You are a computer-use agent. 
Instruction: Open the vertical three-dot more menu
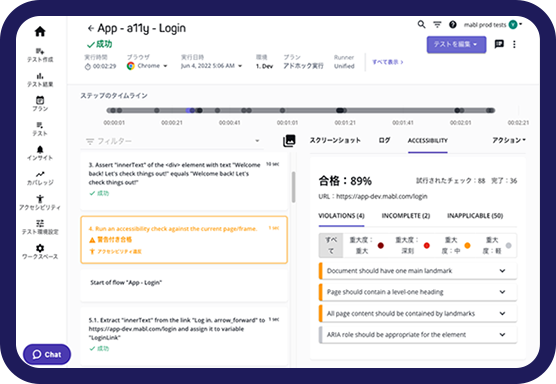(514, 44)
